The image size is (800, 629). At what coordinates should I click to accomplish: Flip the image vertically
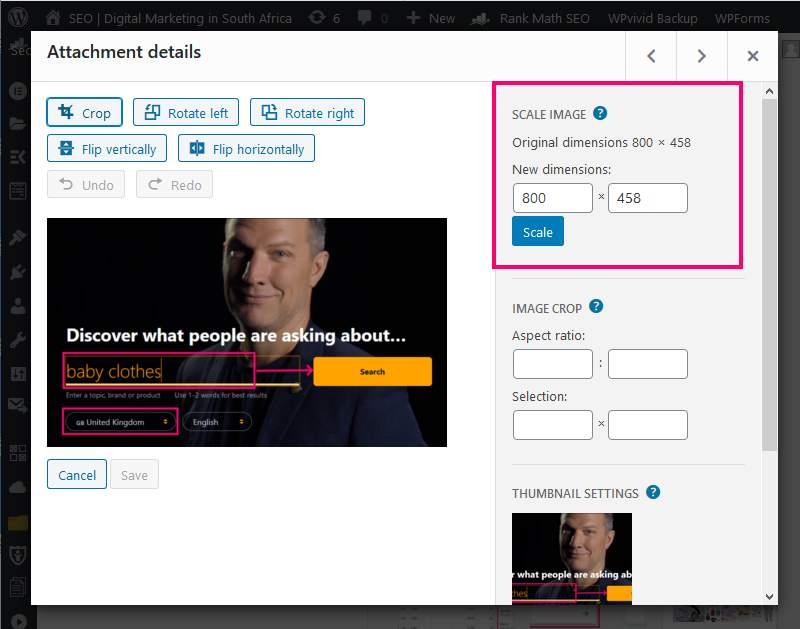[107, 148]
